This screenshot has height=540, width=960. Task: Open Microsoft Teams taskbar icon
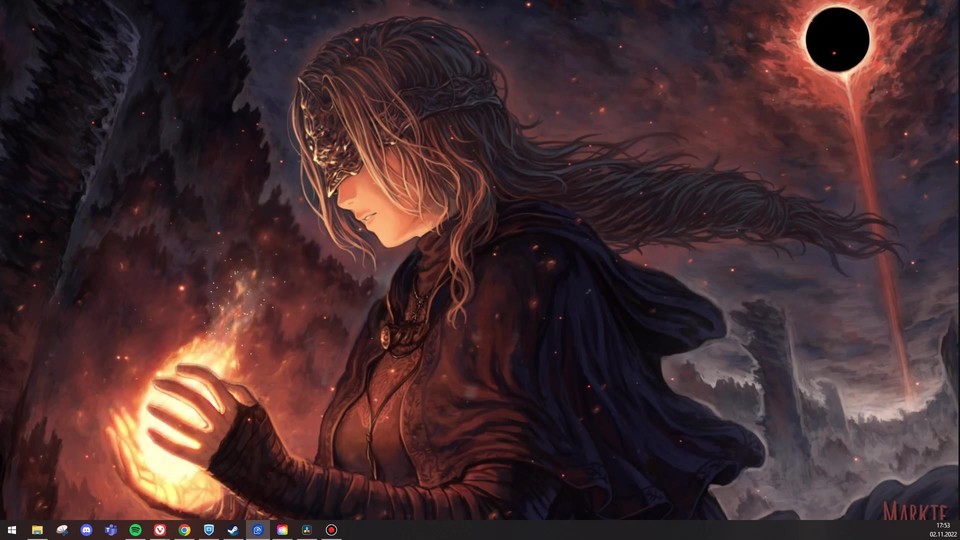[111, 530]
